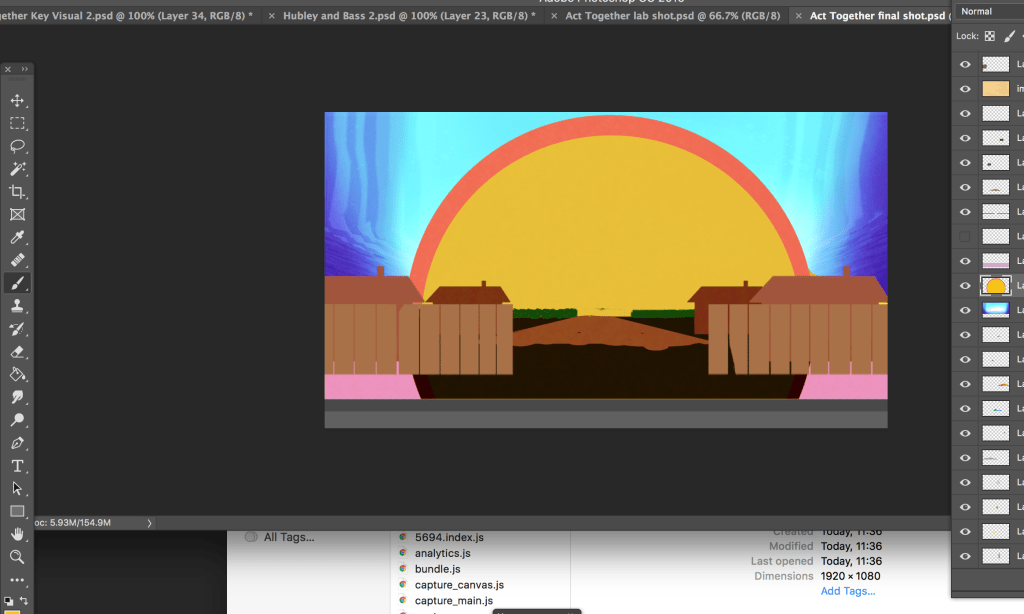Expand the document status bar arrow
1024x614 pixels.
(149, 522)
